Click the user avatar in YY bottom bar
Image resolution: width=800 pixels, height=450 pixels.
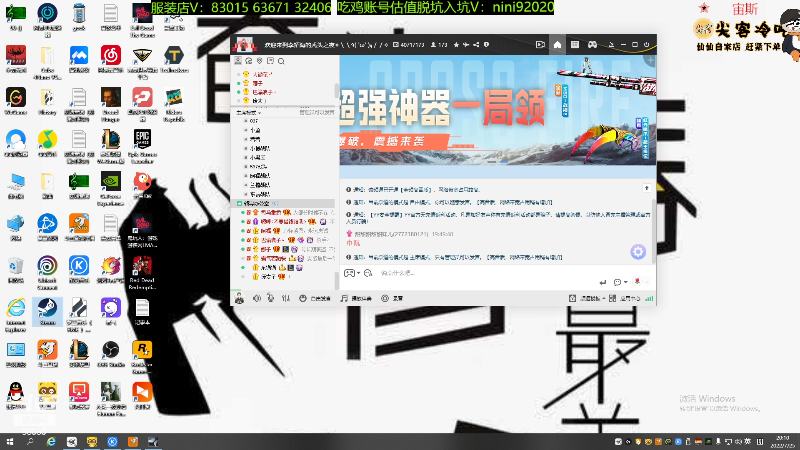coord(239,298)
